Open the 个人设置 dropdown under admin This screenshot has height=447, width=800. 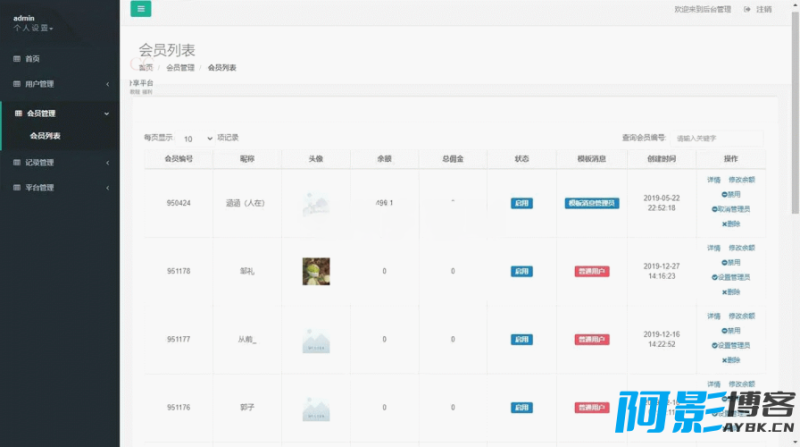click(34, 28)
